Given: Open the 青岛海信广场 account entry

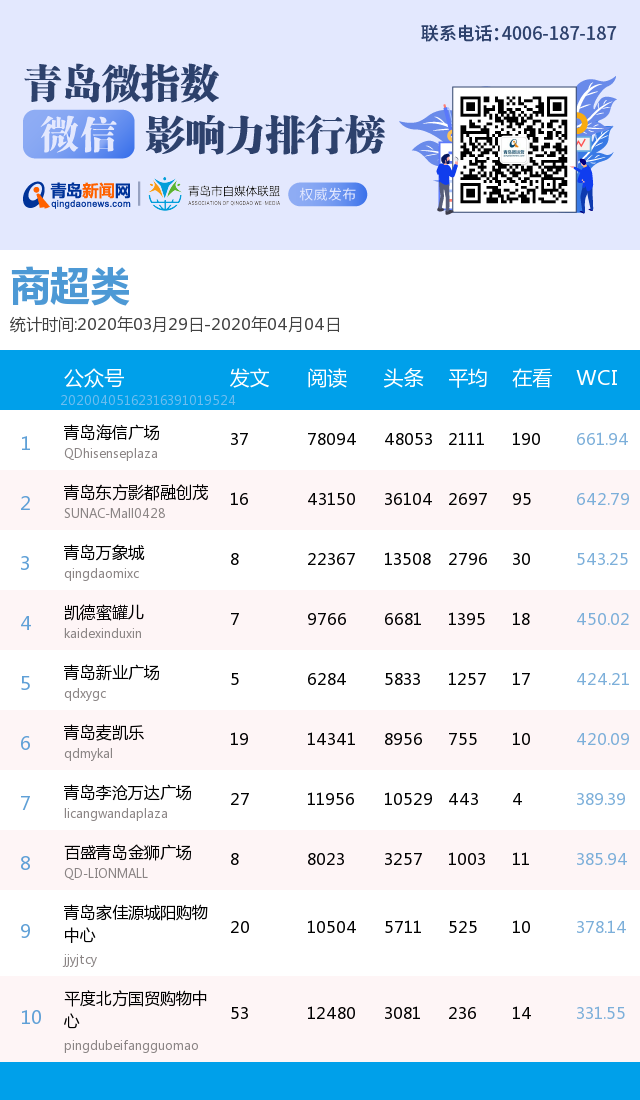Looking at the screenshot, I should click(x=111, y=433).
